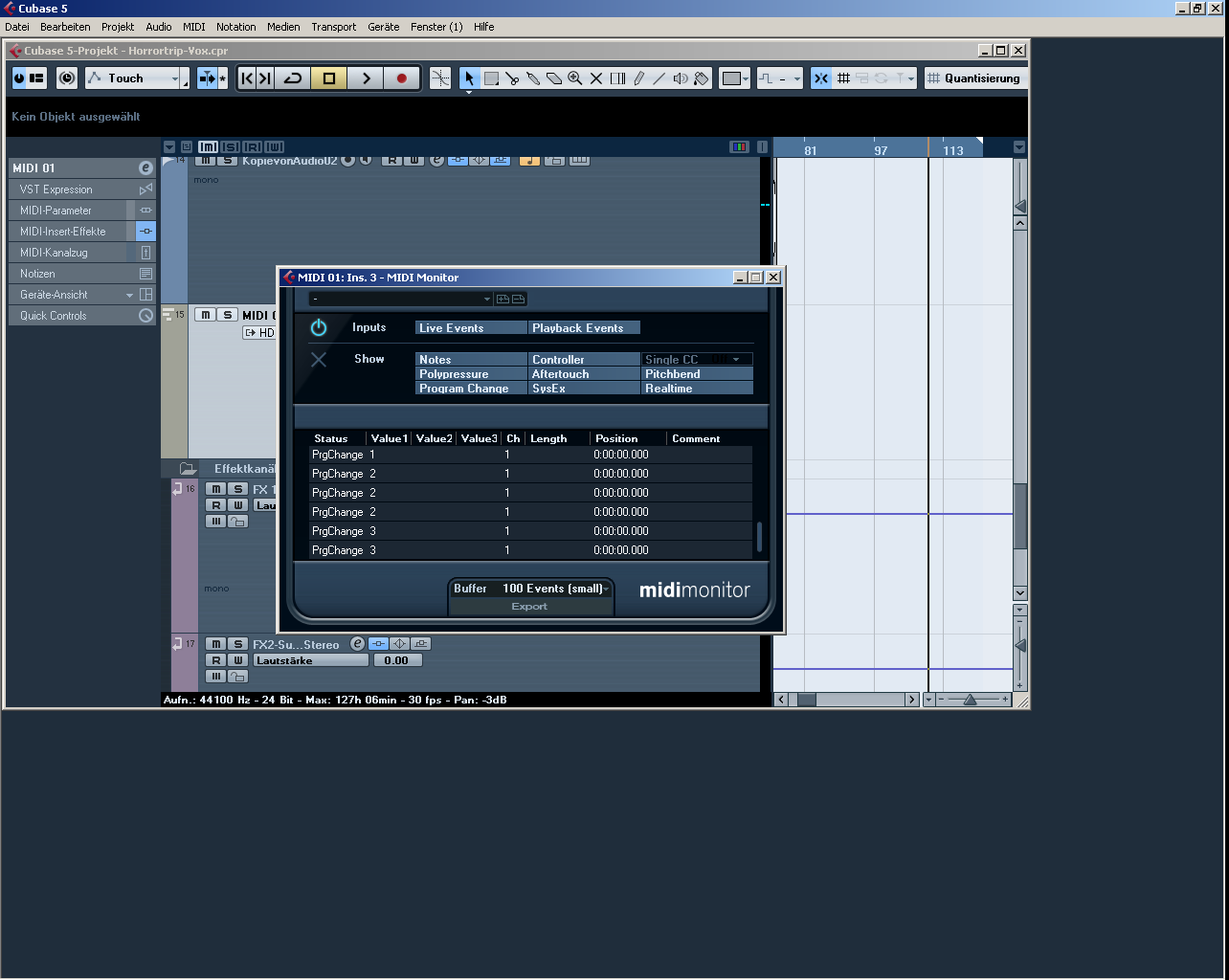Select the Object Selection arrow tool
Viewport: 1229px width, 980px height.
[469, 78]
